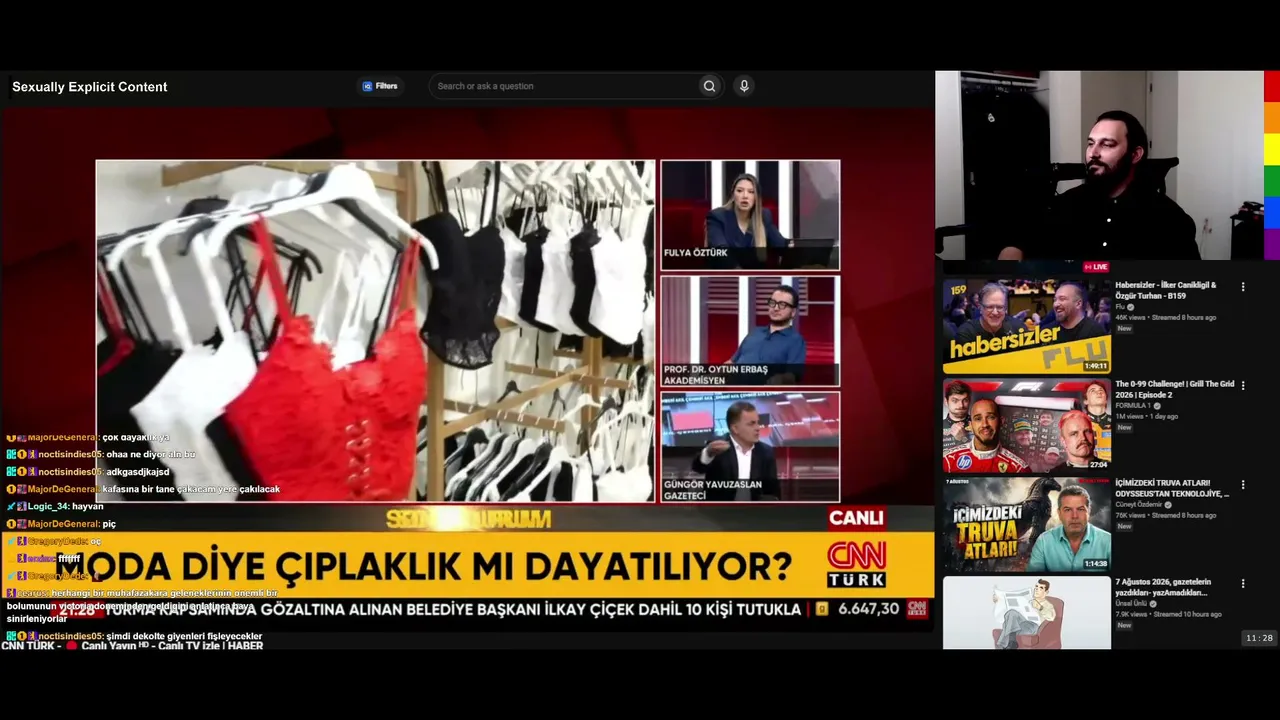Screen dimensions: 1280x720
Task: Click the 'CNN TÜRK - Canlı Yayın' stream title
Action: click(132, 646)
